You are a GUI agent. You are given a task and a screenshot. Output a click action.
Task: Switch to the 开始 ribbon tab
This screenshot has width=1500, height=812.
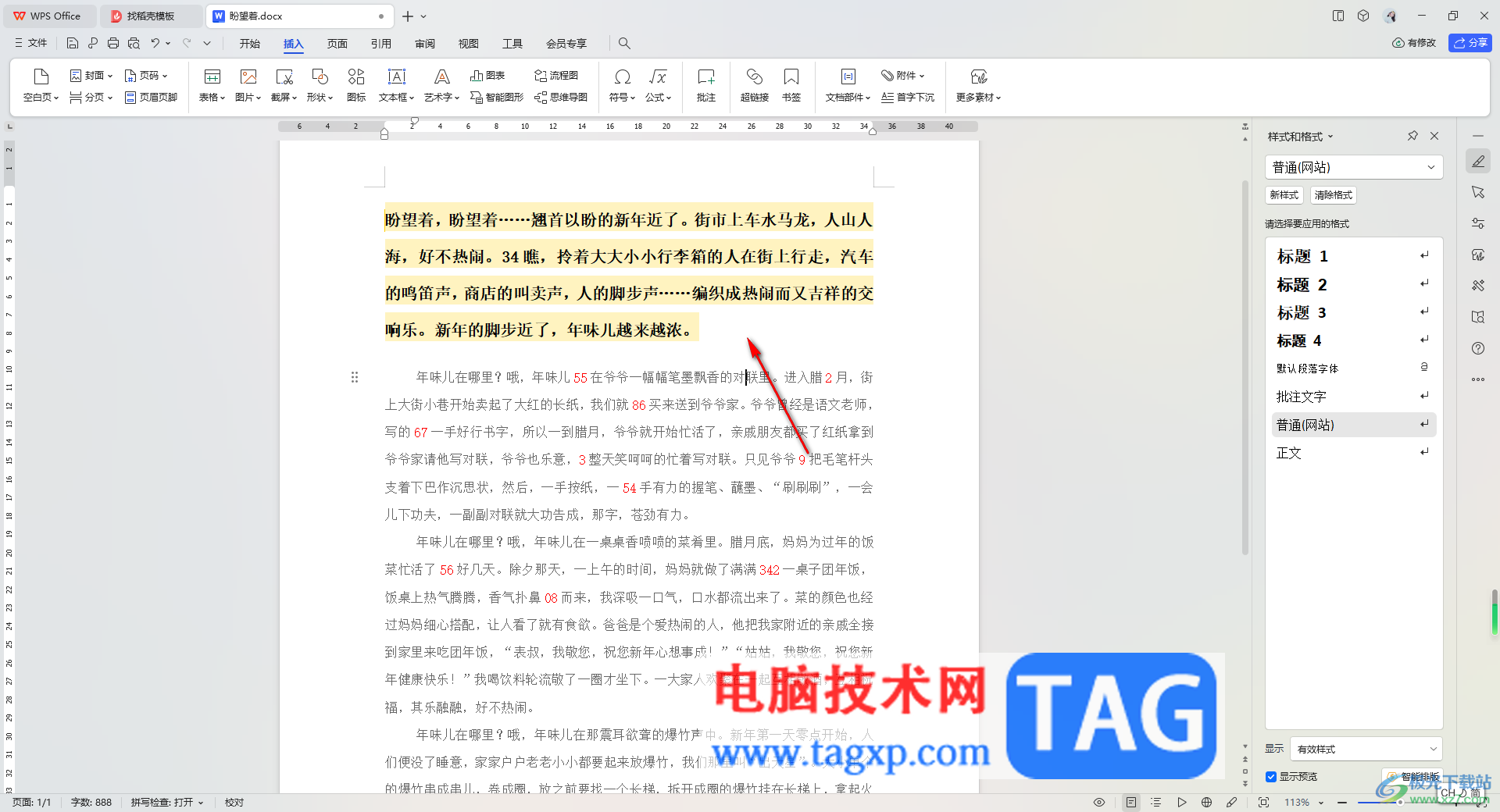pyautogui.click(x=250, y=44)
